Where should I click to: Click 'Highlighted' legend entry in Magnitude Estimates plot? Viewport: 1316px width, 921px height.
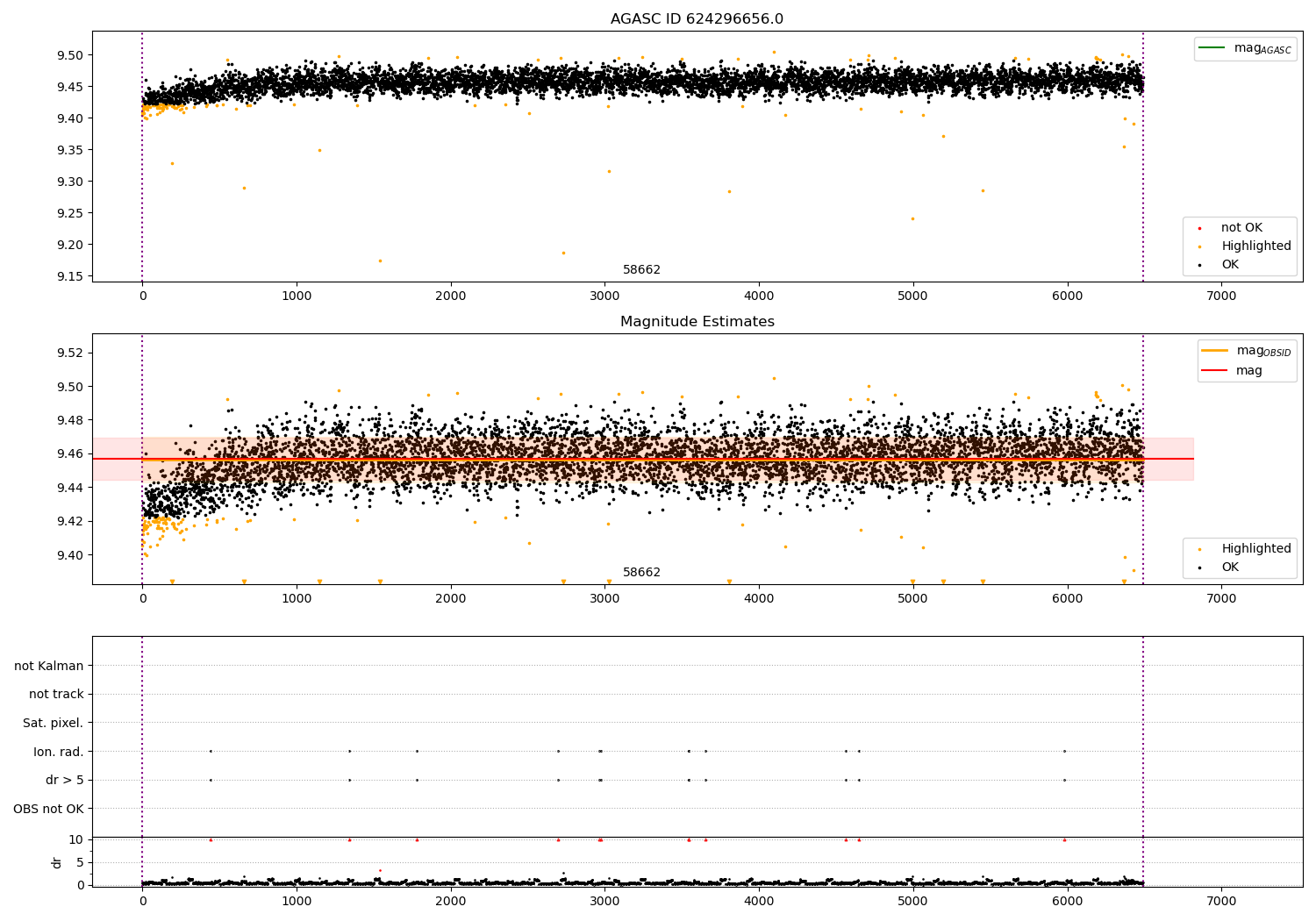1256,549
